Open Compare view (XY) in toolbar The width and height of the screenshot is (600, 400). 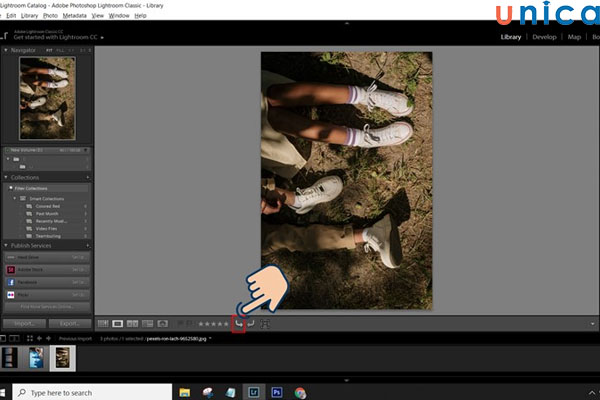[x=132, y=324]
